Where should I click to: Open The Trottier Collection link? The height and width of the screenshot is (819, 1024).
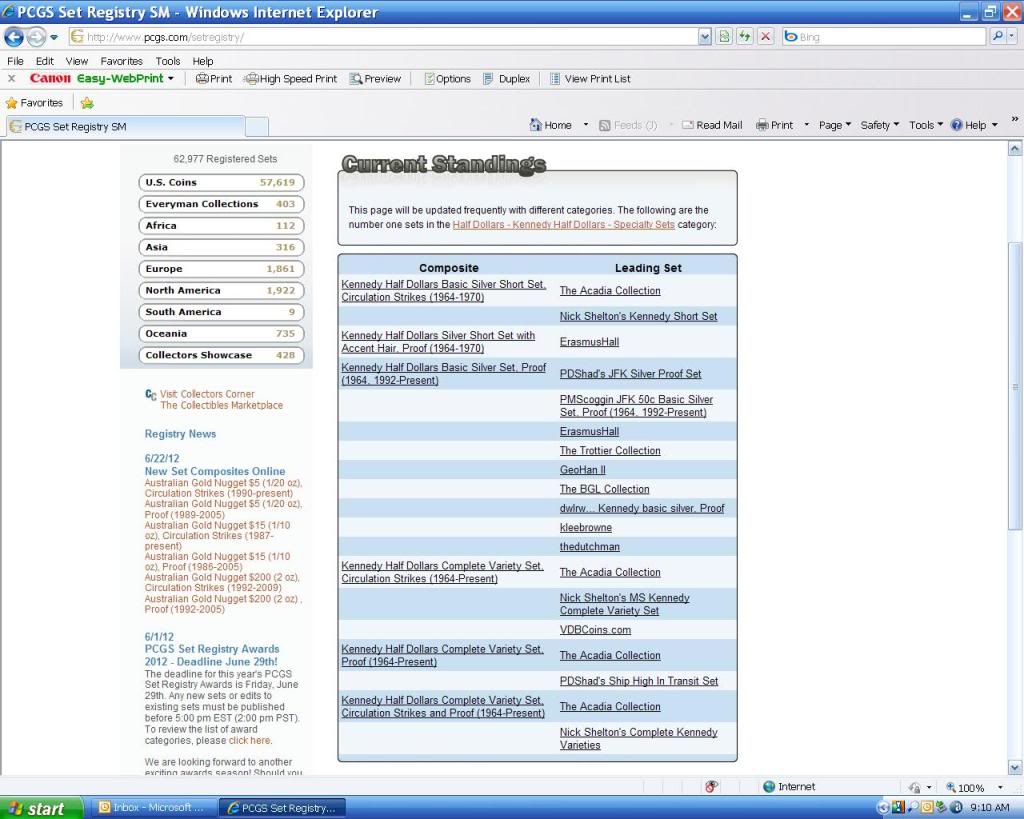[610, 451]
